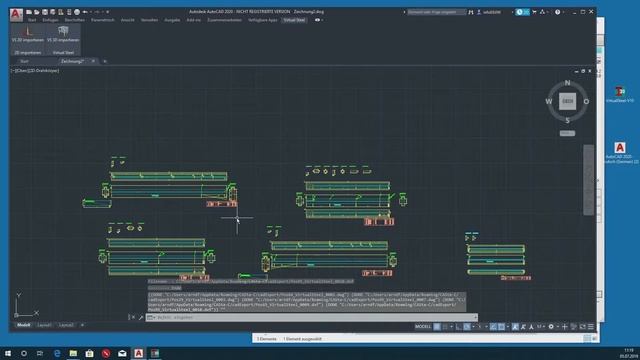Open Ansicht ribbon tab
Image resolution: width=640 pixels, height=360 pixels.
click(x=127, y=20)
